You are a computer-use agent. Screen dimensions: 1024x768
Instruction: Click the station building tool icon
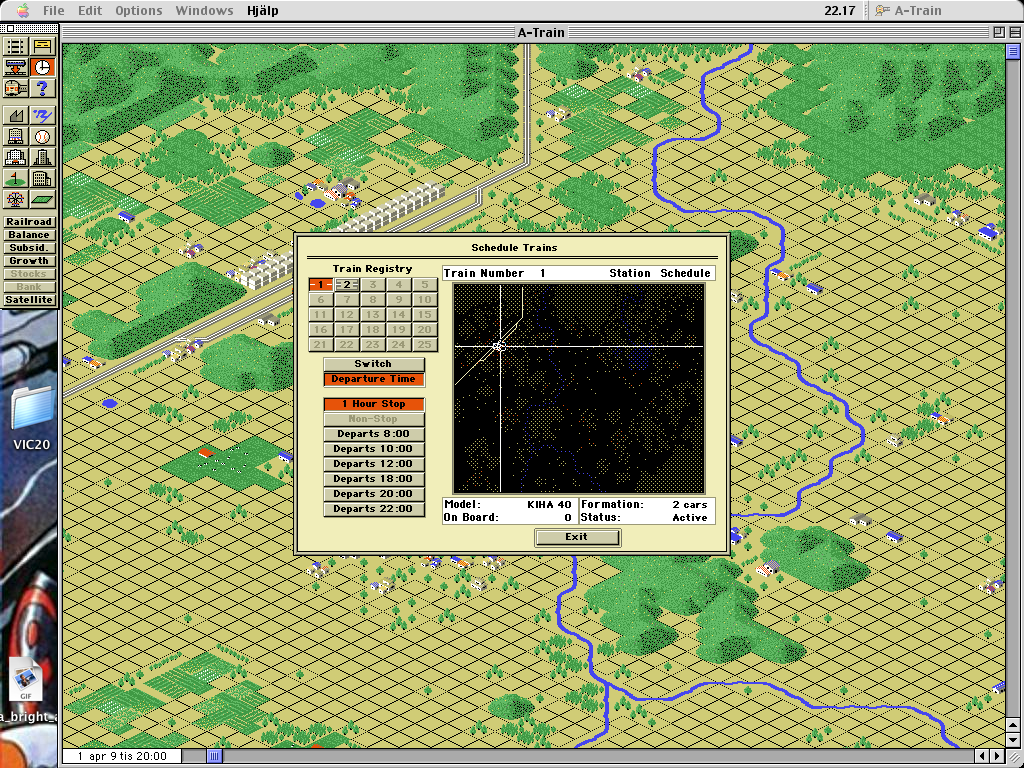click(x=42, y=46)
